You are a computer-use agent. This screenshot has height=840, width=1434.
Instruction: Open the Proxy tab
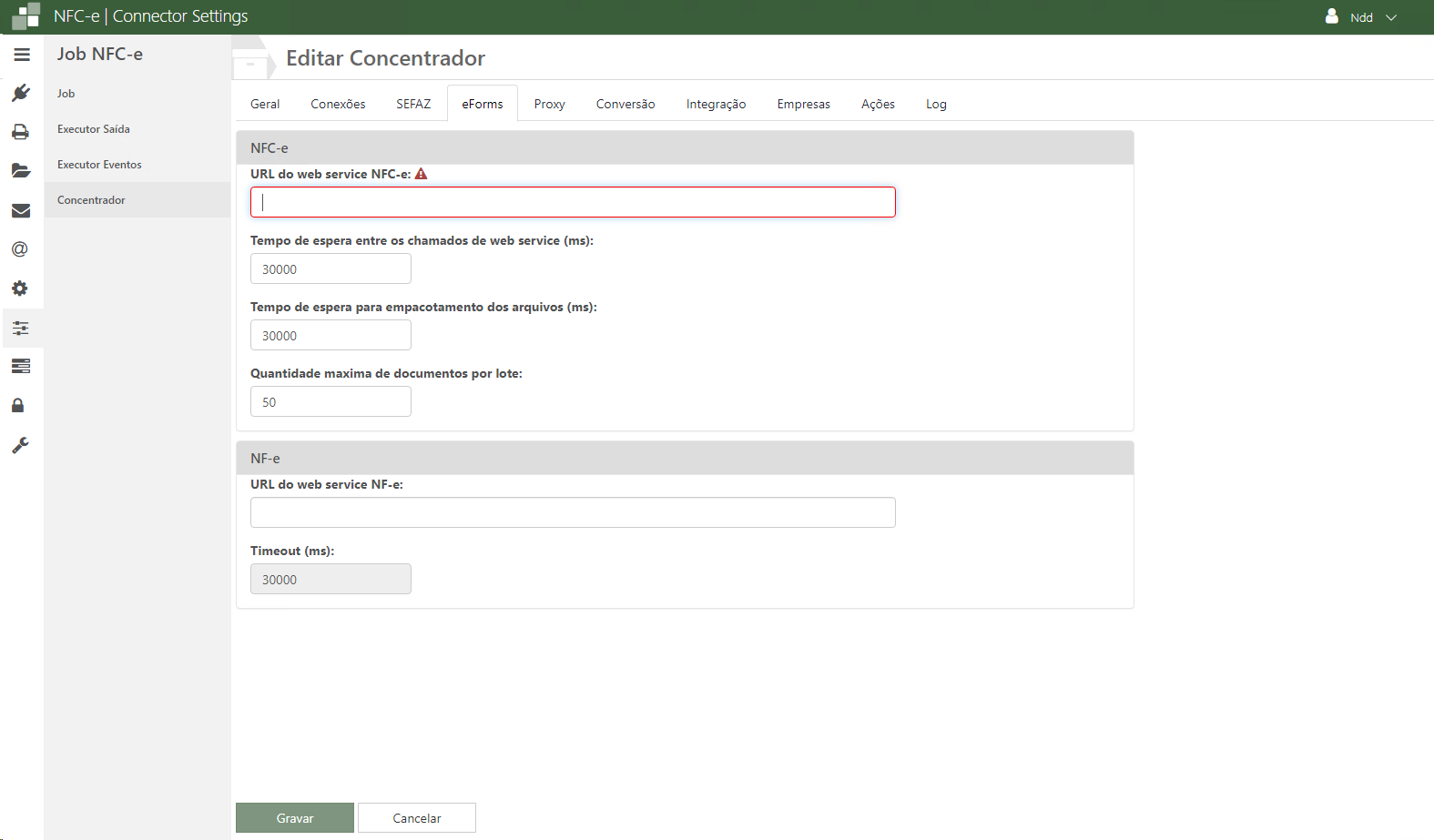click(x=549, y=104)
